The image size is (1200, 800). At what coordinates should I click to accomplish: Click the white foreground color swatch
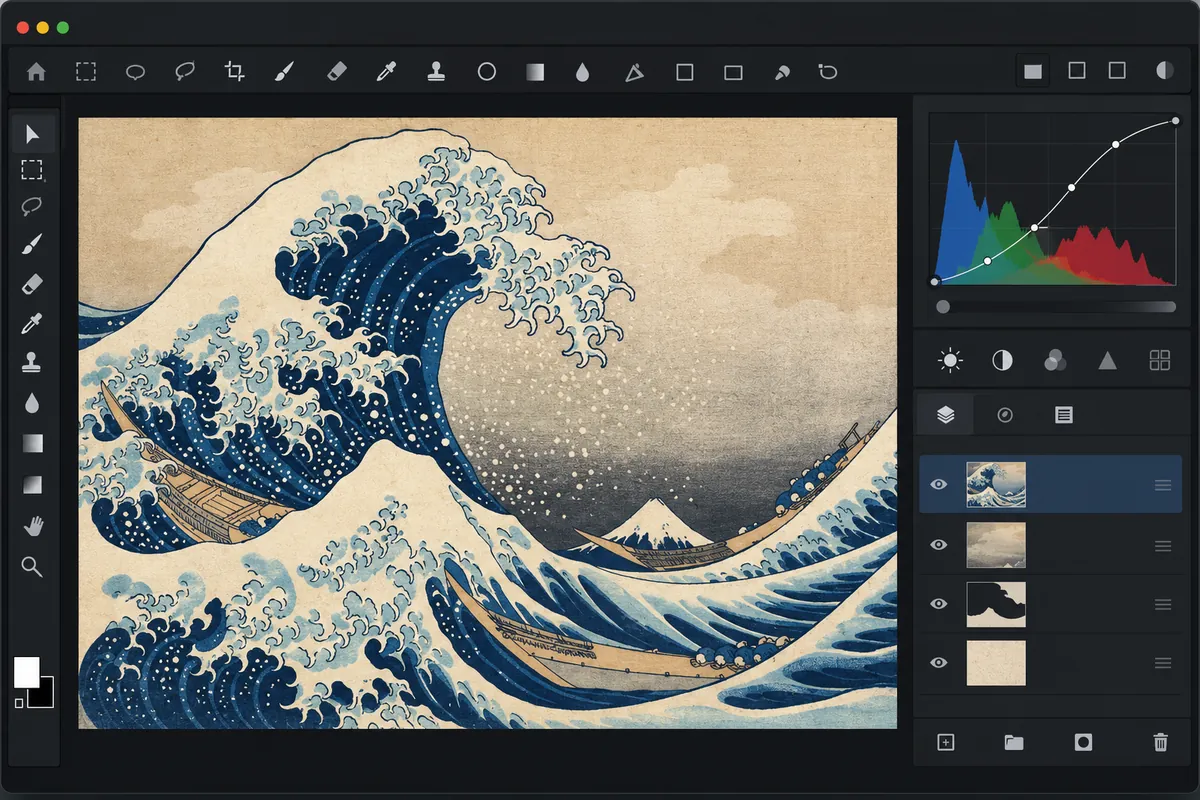(26, 671)
